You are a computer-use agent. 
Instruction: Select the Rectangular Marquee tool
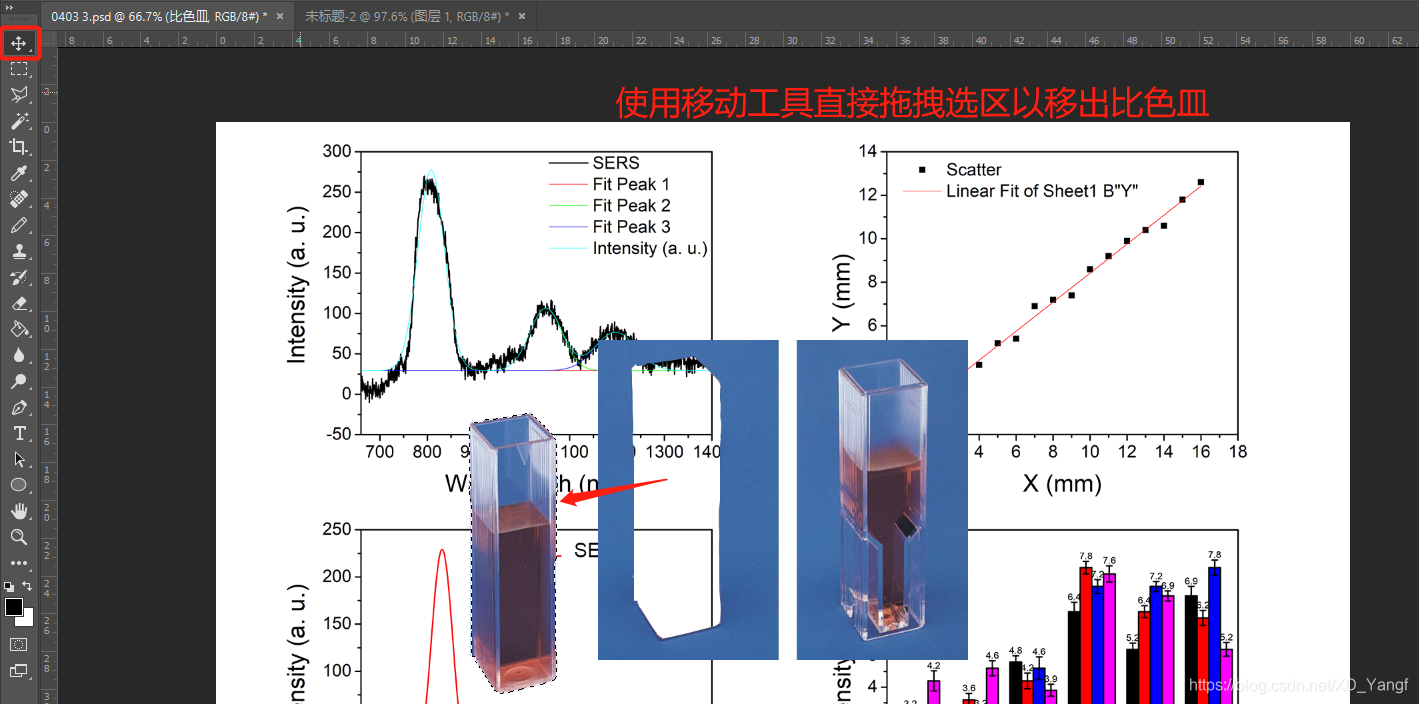[19, 69]
